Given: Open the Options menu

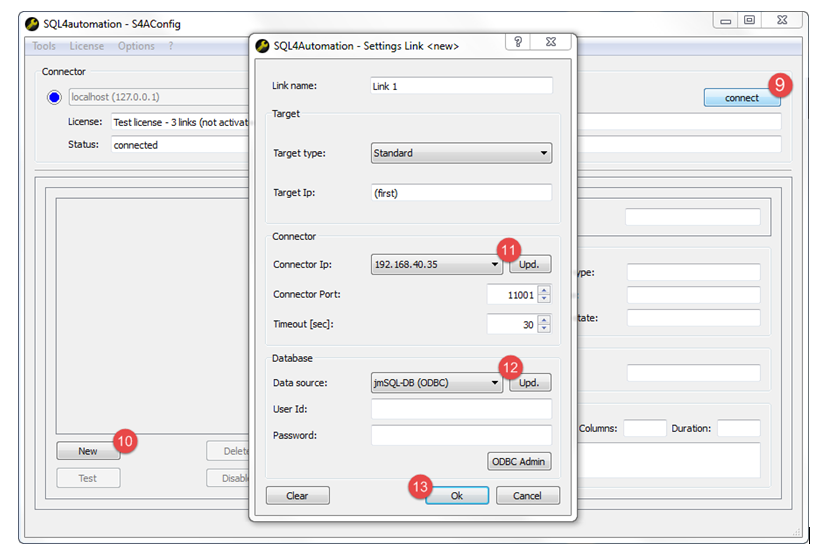Looking at the screenshot, I should pos(136,46).
